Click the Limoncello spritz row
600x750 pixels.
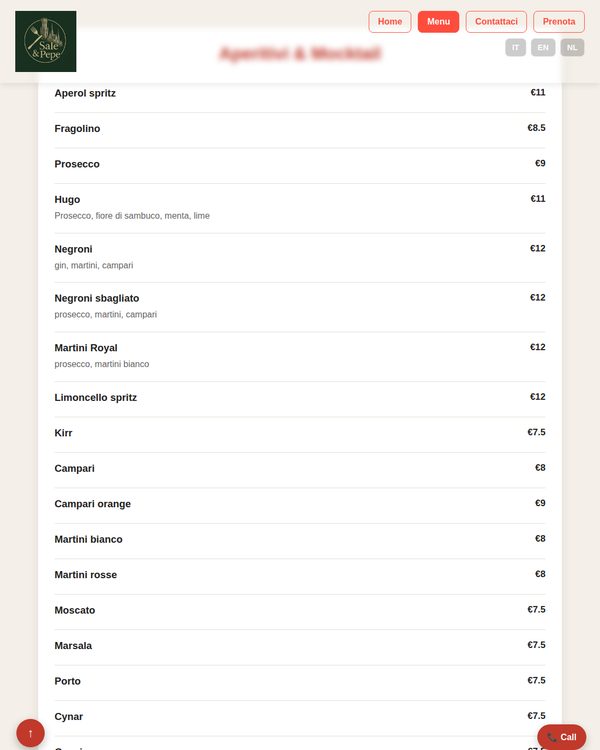[300, 399]
